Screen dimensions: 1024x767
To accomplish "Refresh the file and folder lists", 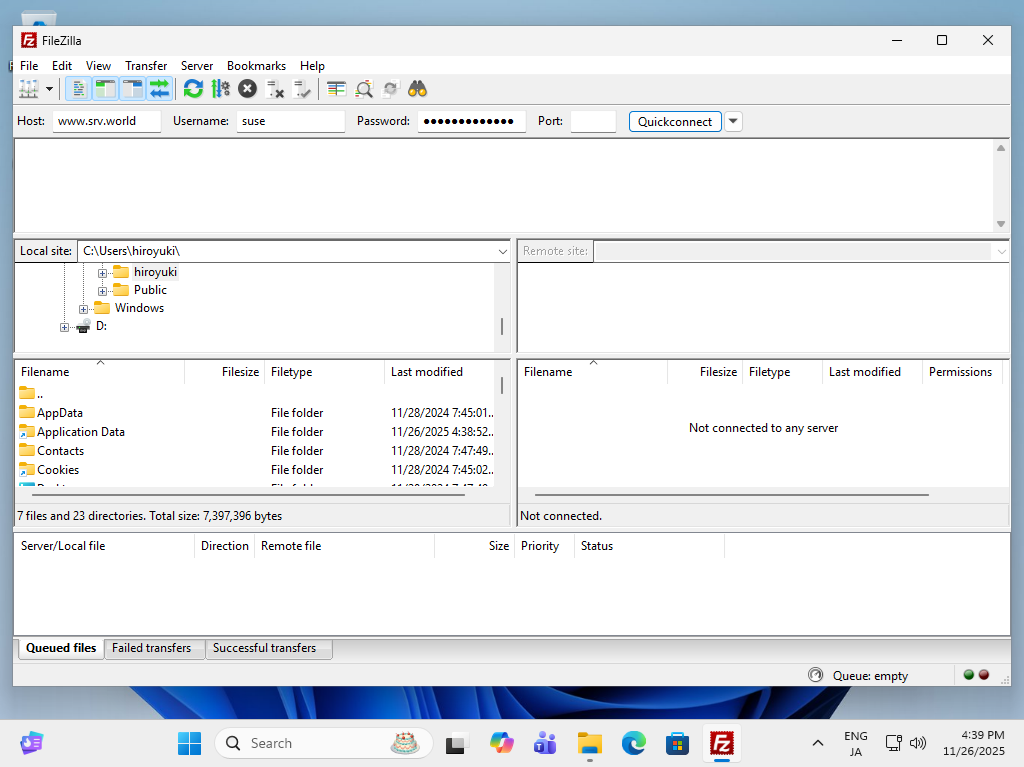I will point(193,89).
